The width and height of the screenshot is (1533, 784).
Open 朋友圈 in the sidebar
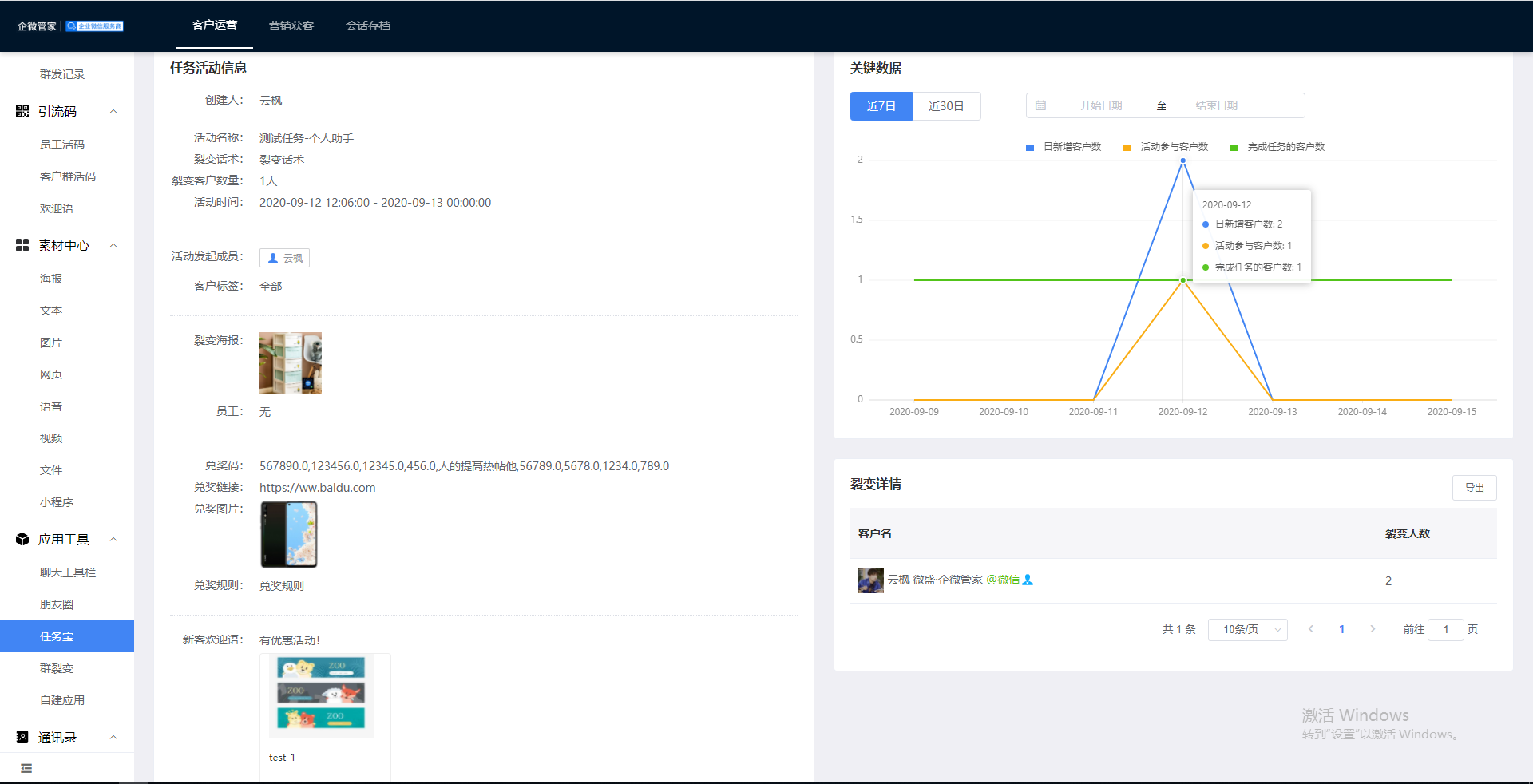point(57,604)
